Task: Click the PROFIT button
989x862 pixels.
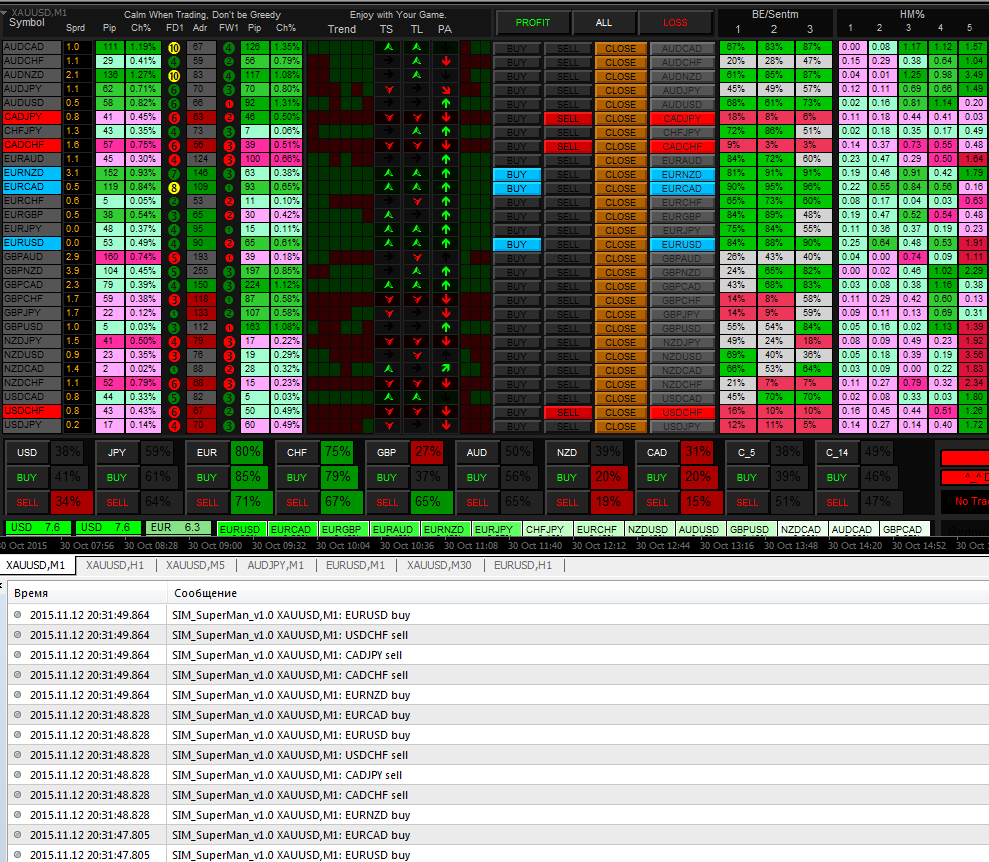Action: coord(533,23)
